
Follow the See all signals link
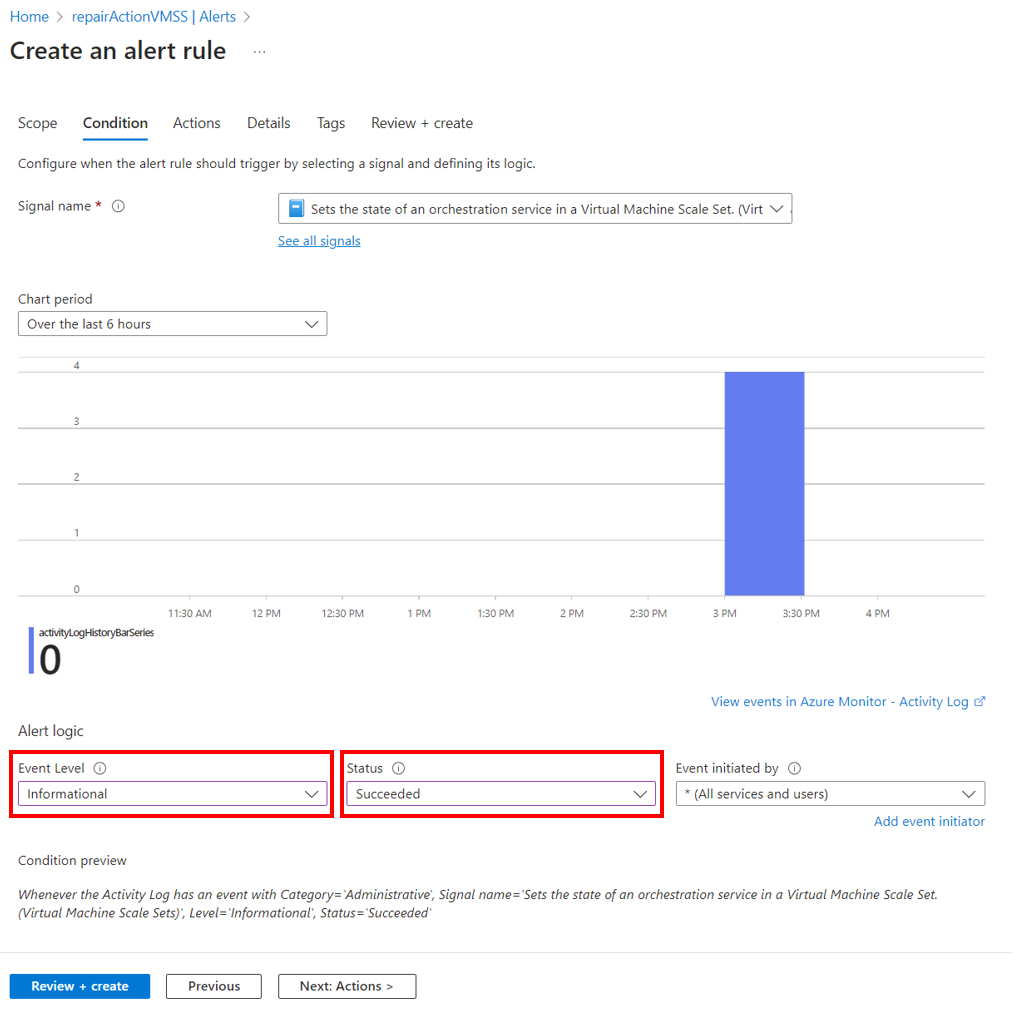(x=319, y=241)
